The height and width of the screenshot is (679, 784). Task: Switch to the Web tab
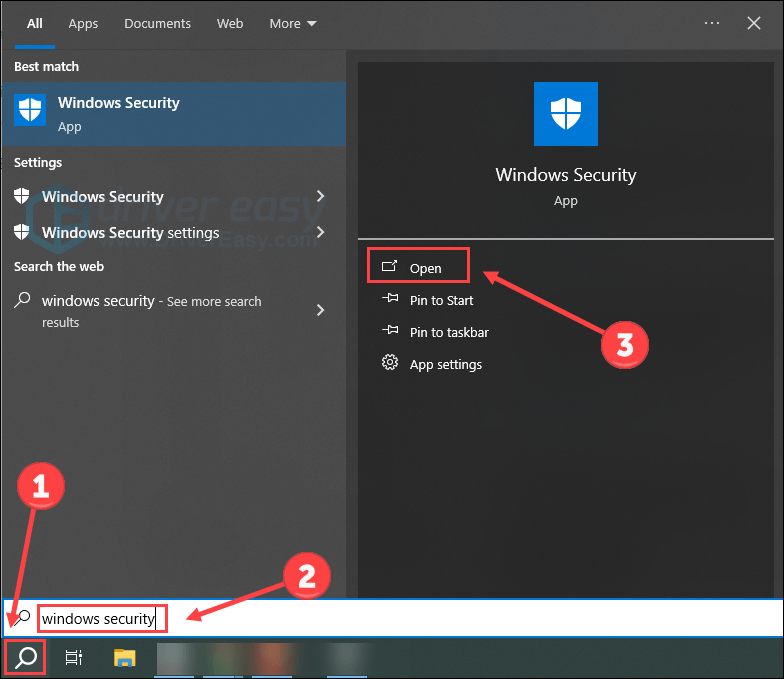[230, 24]
